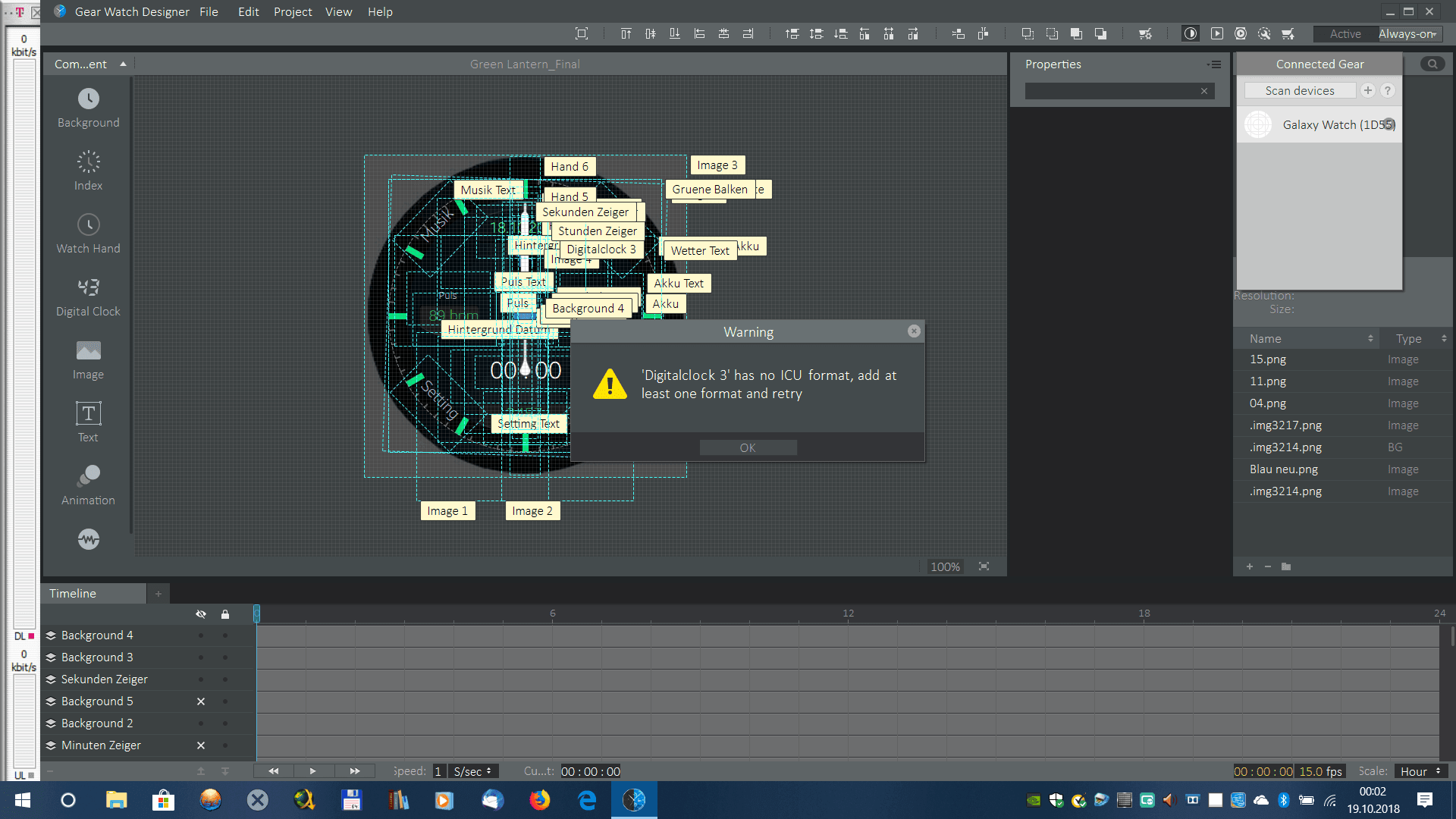Confirm the warning with OK

point(748,447)
